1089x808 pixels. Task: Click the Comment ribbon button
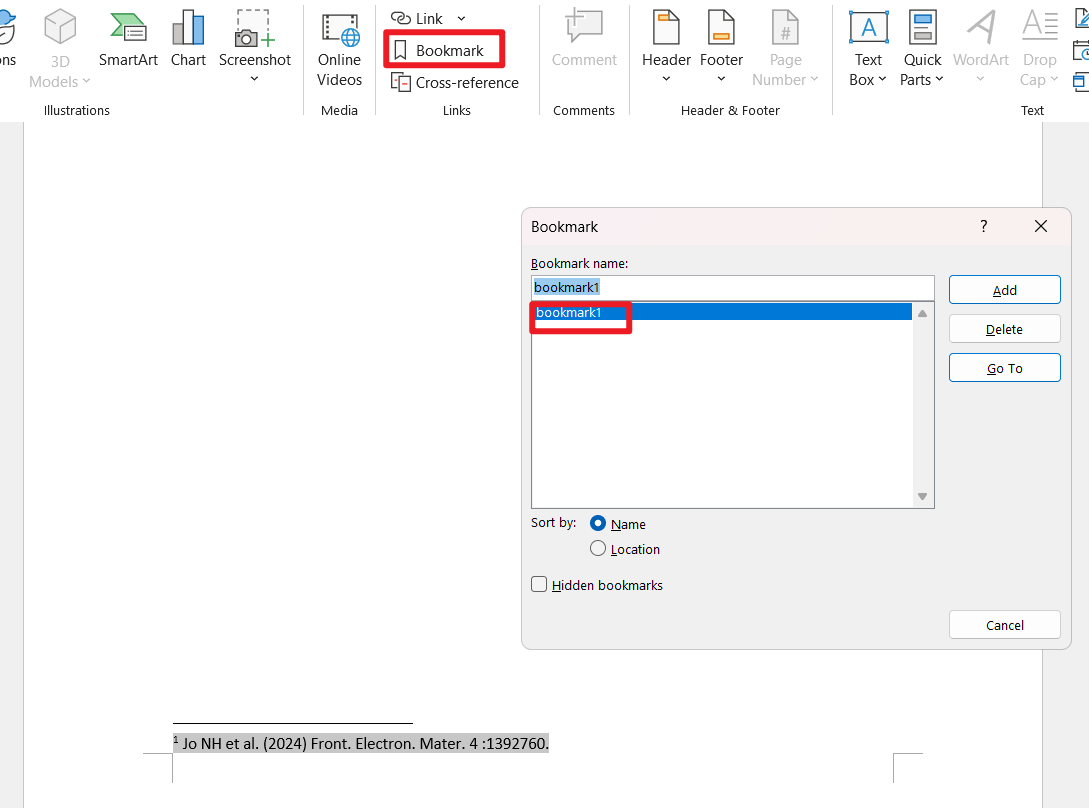tap(584, 39)
